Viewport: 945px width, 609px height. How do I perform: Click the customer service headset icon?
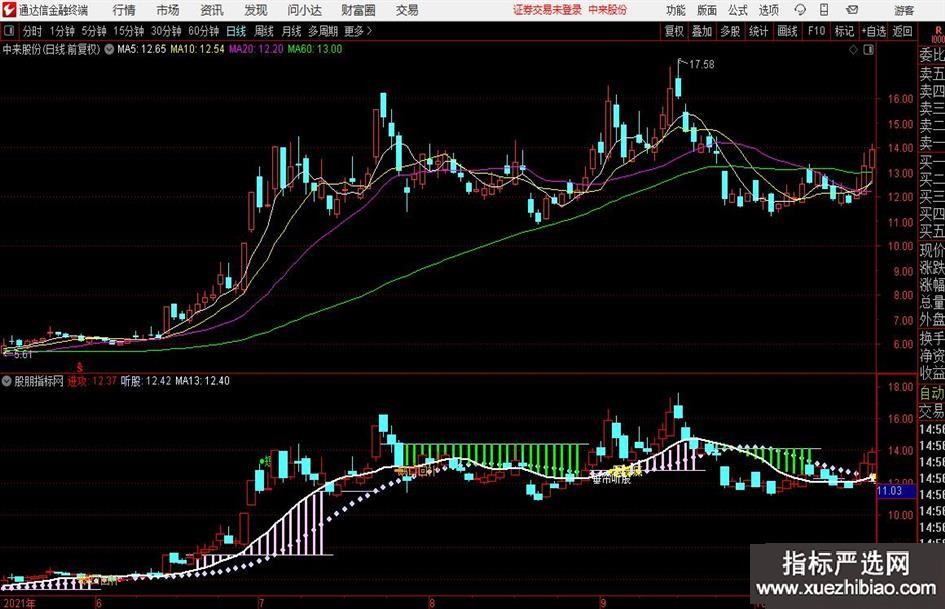click(800, 10)
